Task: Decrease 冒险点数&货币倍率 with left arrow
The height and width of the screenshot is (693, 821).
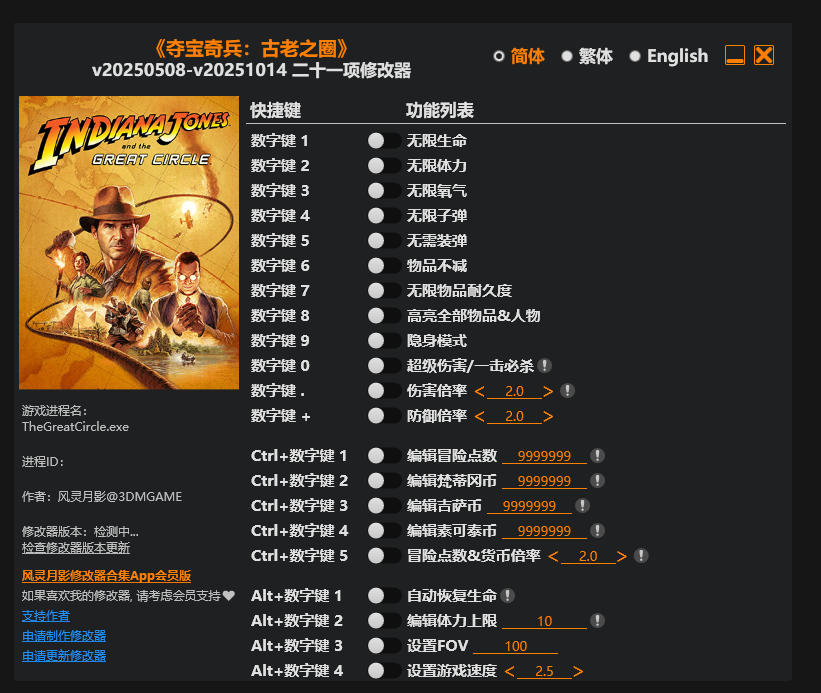Action: pyautogui.click(x=553, y=556)
